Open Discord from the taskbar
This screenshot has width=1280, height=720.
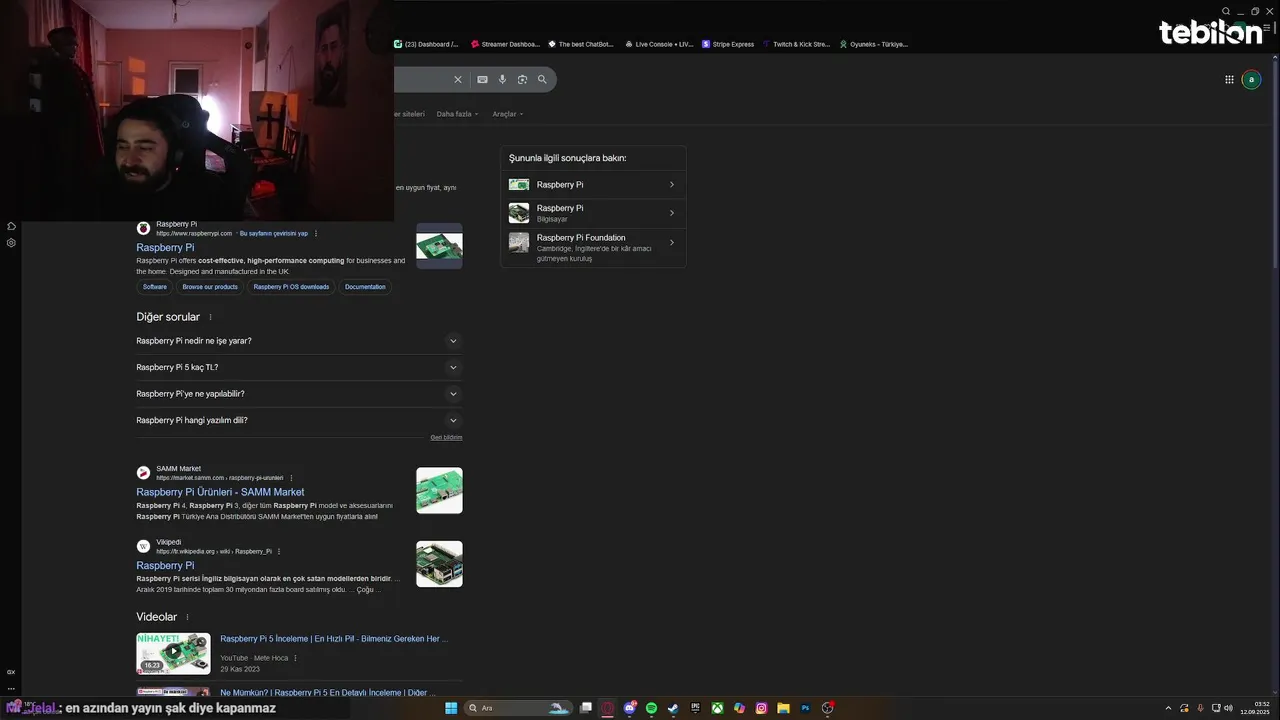(x=630, y=708)
